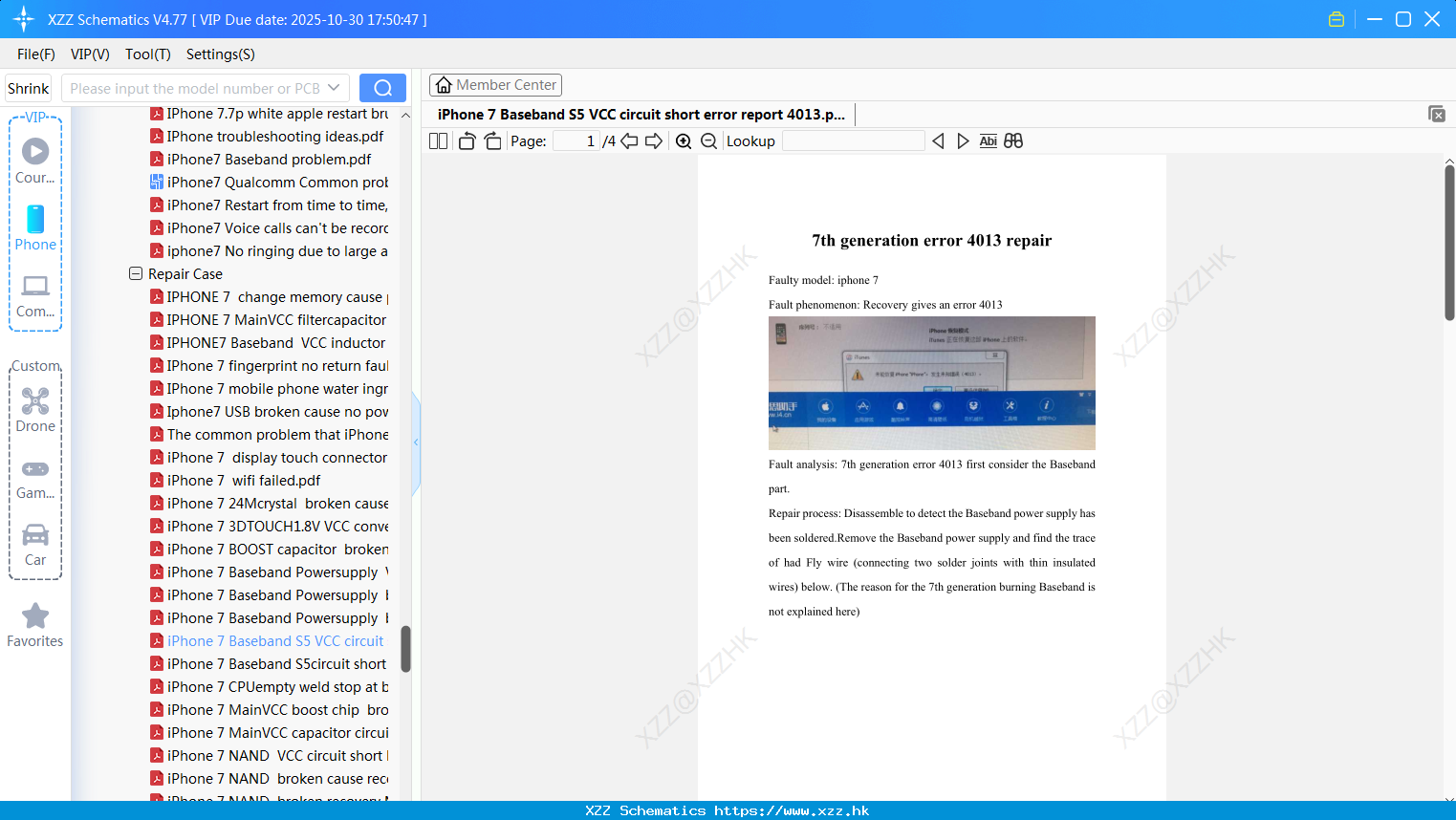
Task: Rotate page counterclockwise
Action: 467,140
